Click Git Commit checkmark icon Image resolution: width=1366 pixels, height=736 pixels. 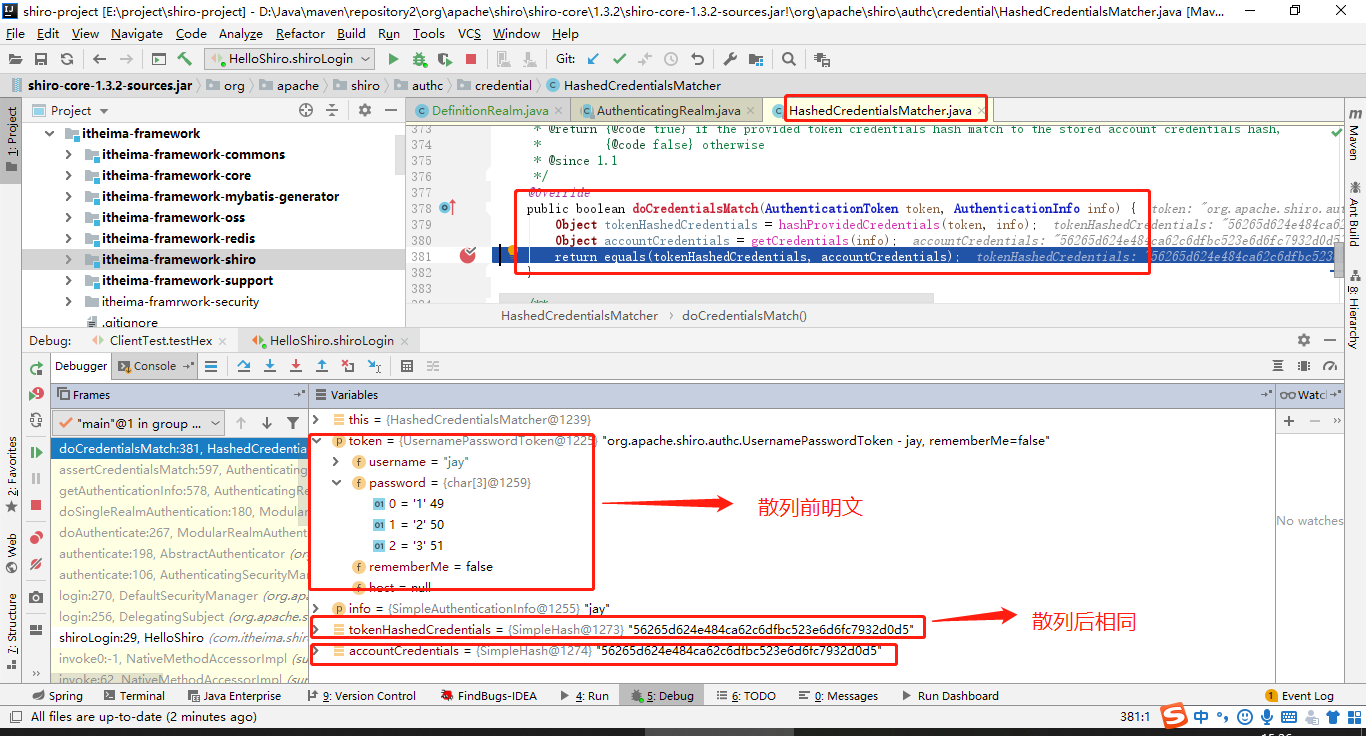pyautogui.click(x=620, y=59)
